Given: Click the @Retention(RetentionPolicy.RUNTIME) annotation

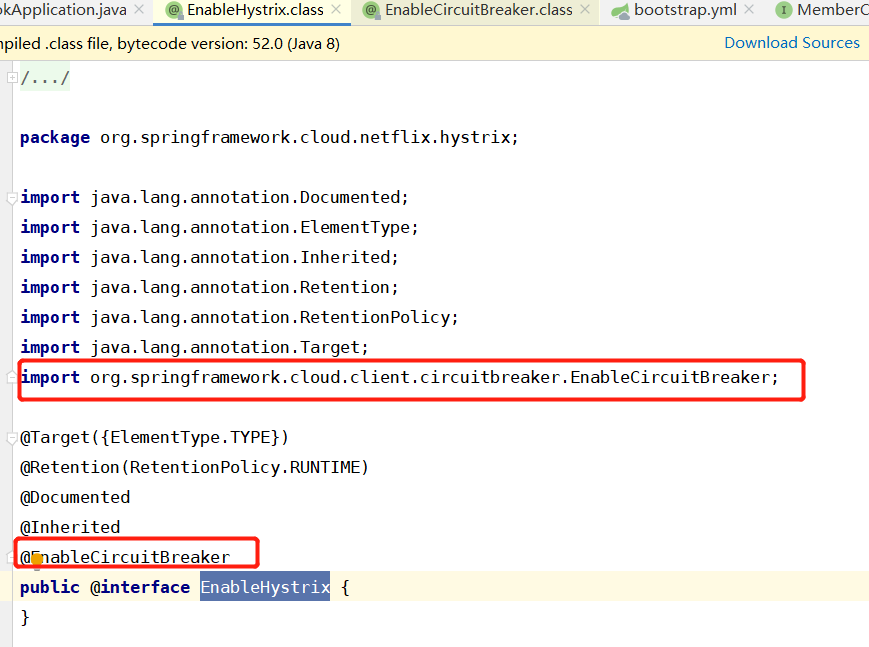Looking at the screenshot, I should tap(195, 467).
